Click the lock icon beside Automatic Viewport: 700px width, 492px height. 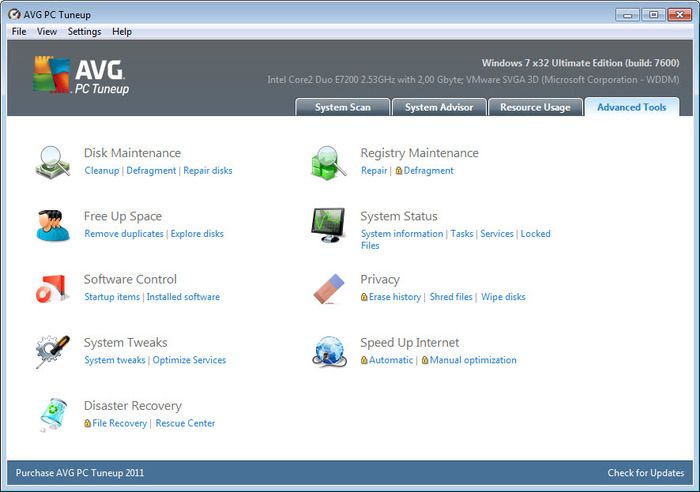(x=364, y=360)
